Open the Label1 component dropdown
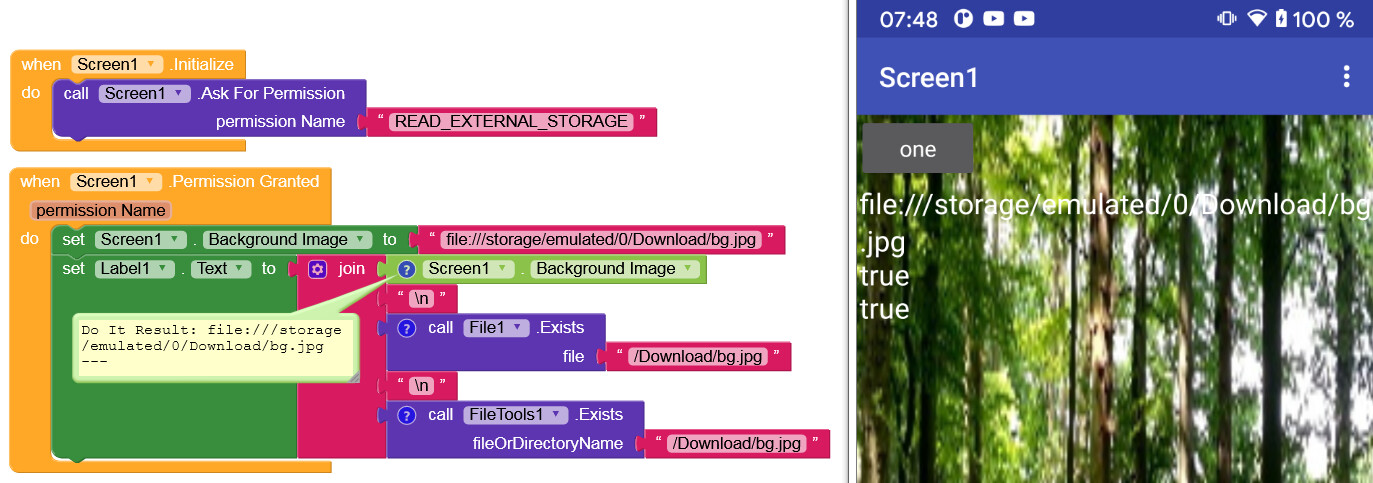This screenshot has width=1373, height=483. click(135, 268)
